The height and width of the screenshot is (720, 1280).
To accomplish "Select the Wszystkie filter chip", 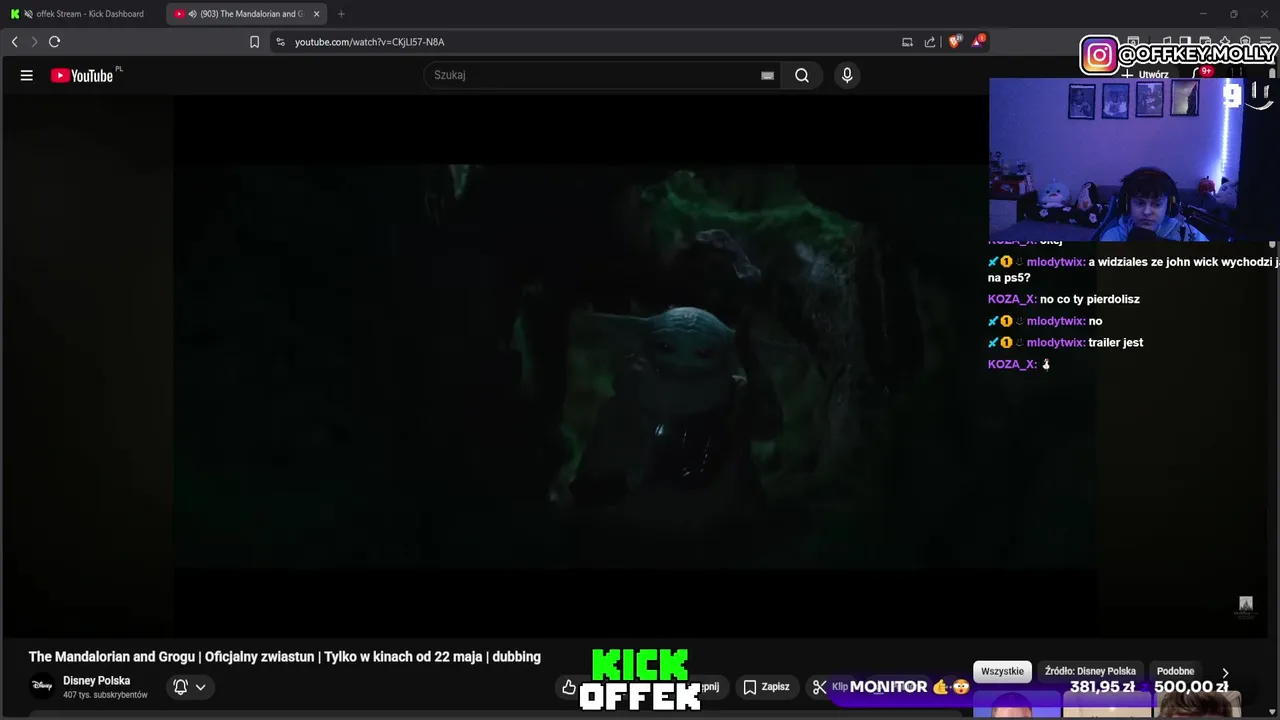I will [x=1002, y=672].
